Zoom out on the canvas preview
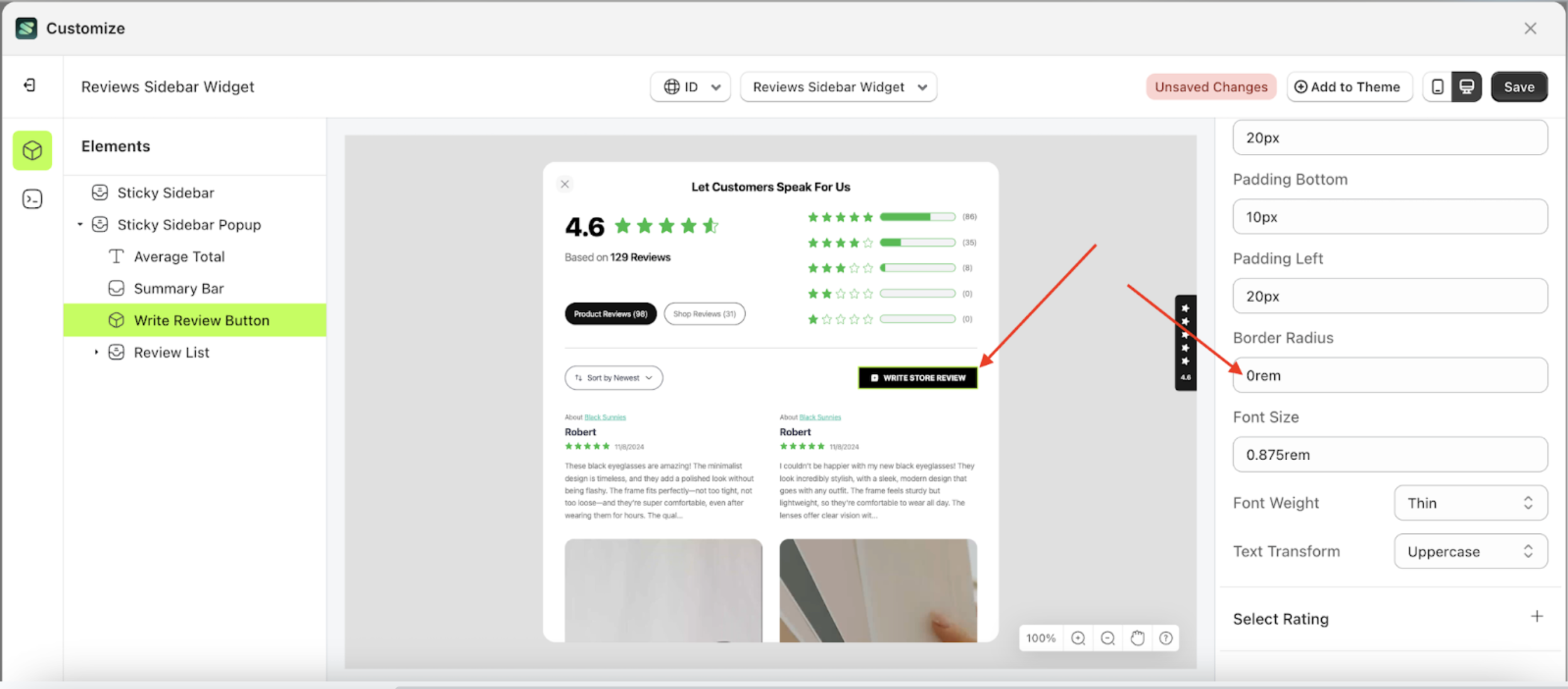This screenshot has height=689, width=1568. click(1108, 637)
